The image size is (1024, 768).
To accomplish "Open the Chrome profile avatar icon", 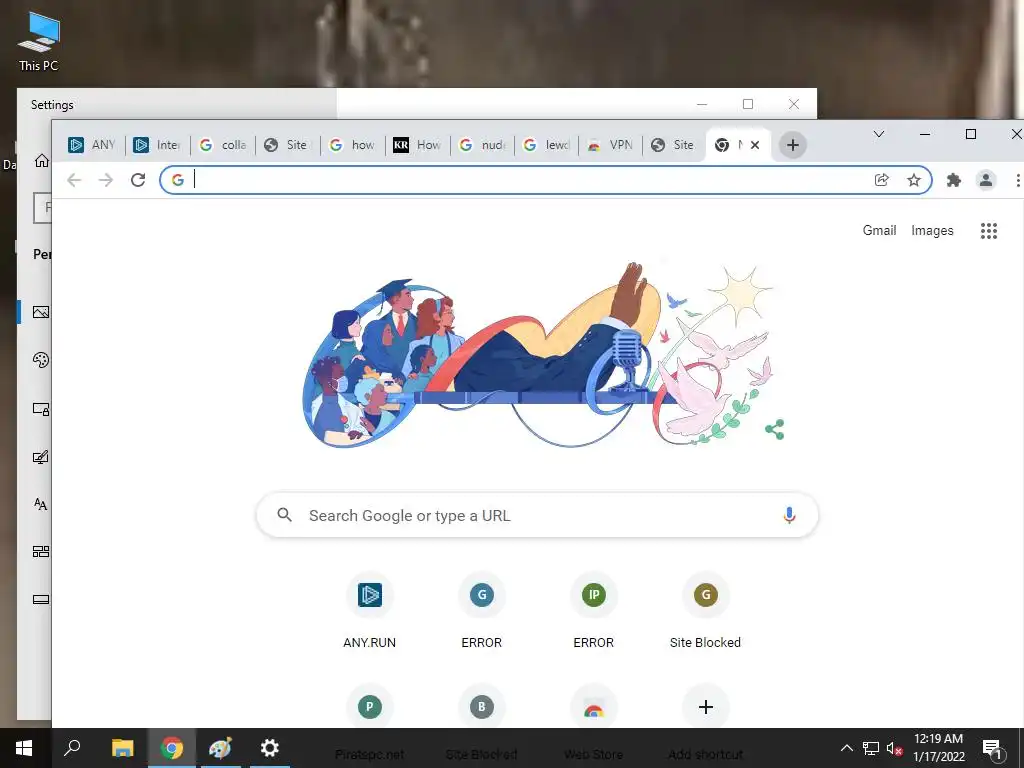I will pyautogui.click(x=986, y=180).
